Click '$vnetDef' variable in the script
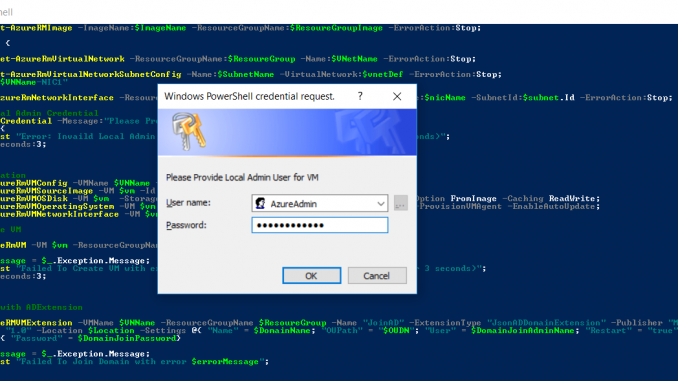The image size is (678, 381). pyautogui.click(x=383, y=74)
